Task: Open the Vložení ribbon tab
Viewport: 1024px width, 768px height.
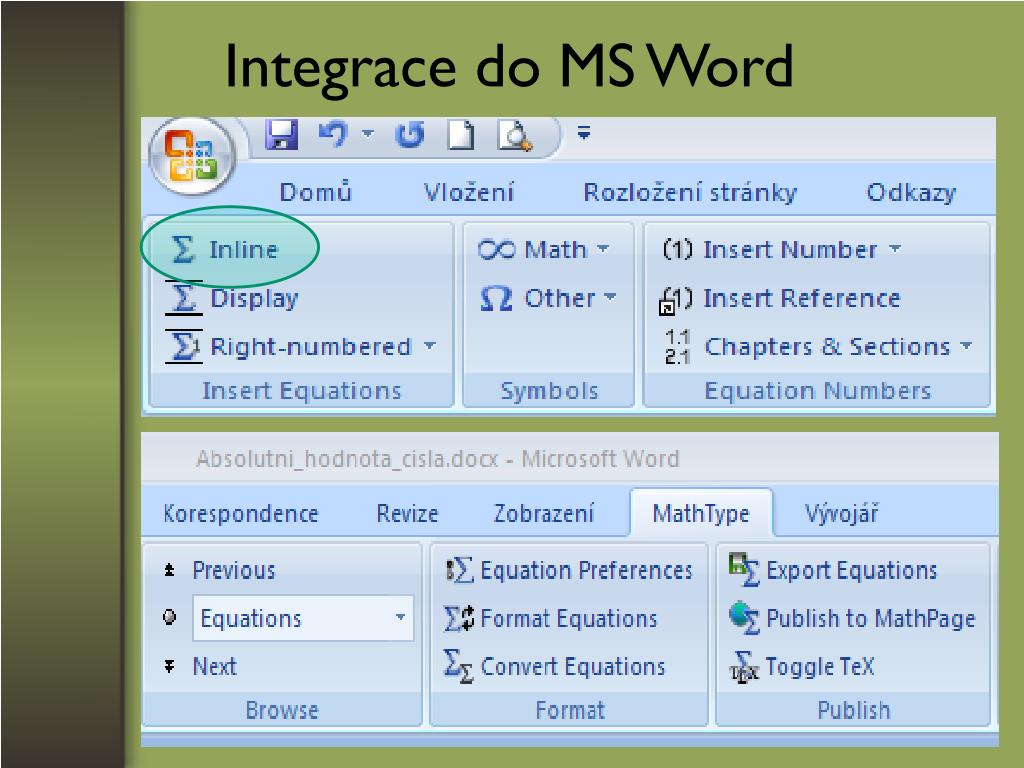Action: click(x=469, y=192)
